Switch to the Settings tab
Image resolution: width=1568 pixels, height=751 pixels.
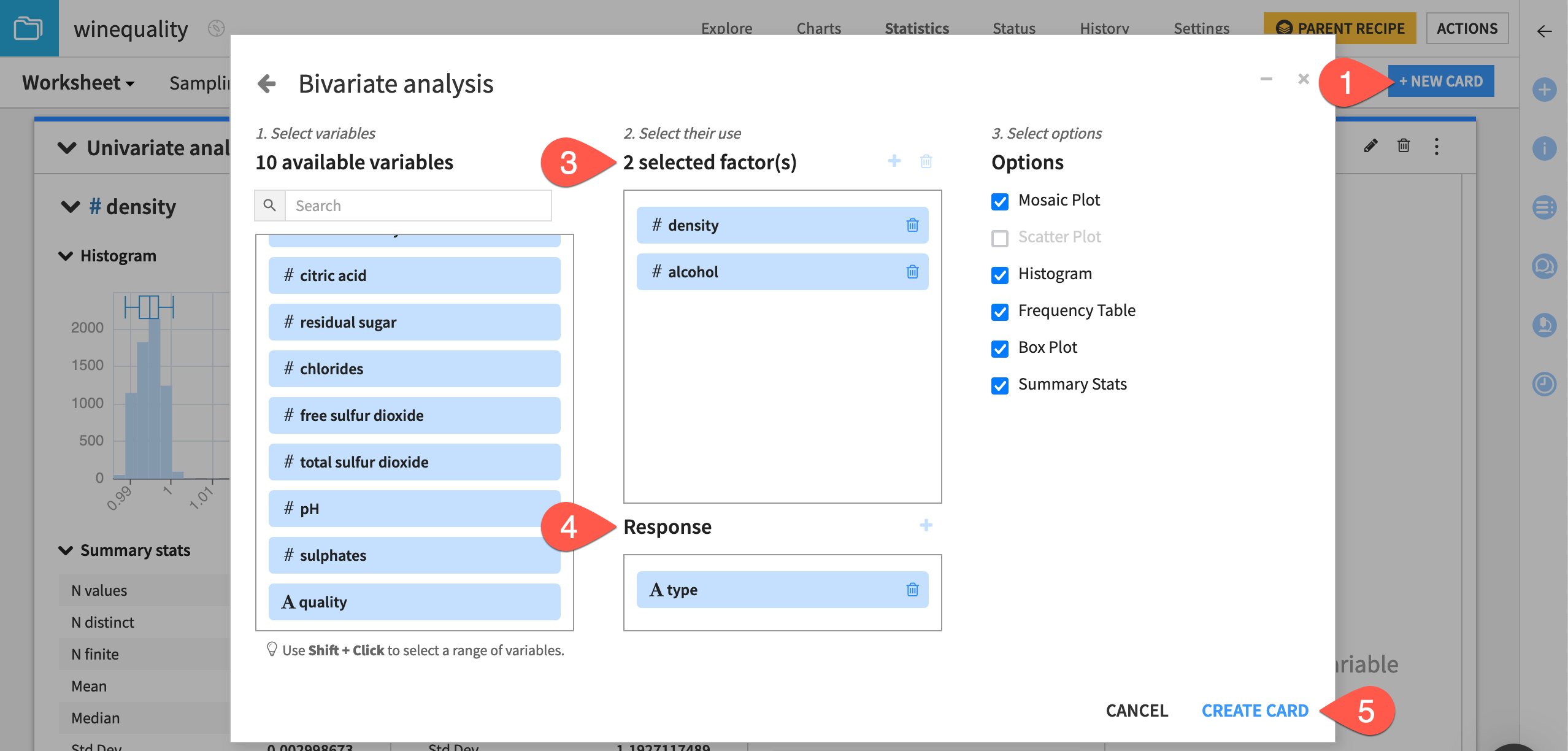[1201, 28]
